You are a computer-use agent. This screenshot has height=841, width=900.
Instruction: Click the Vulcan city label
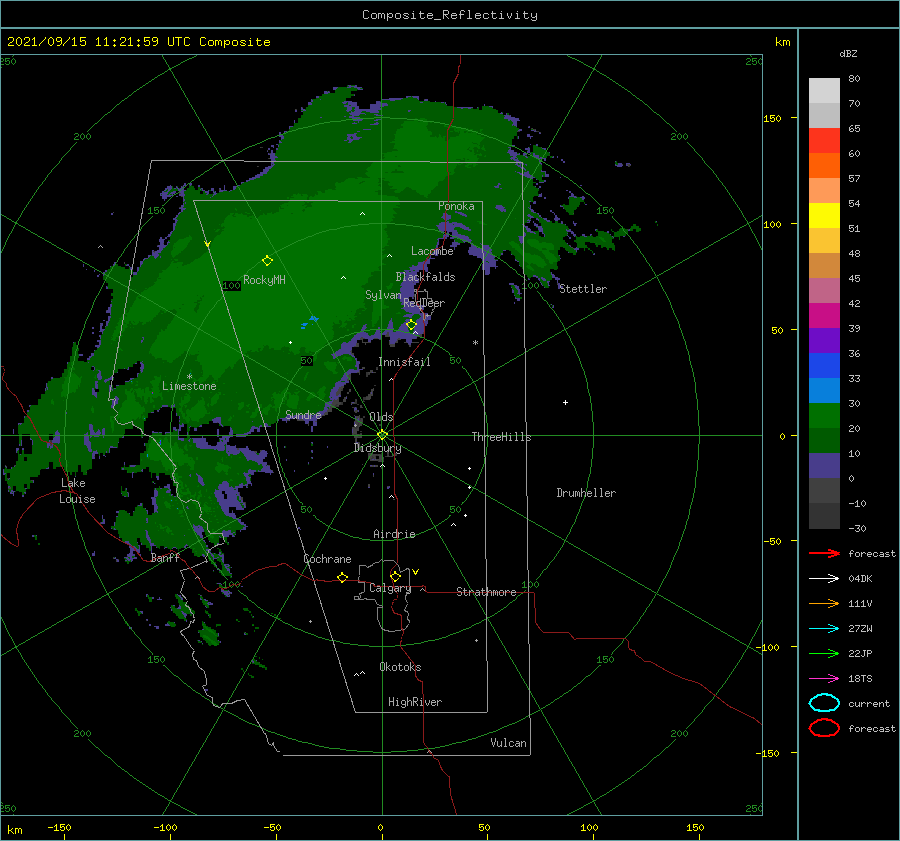point(509,743)
